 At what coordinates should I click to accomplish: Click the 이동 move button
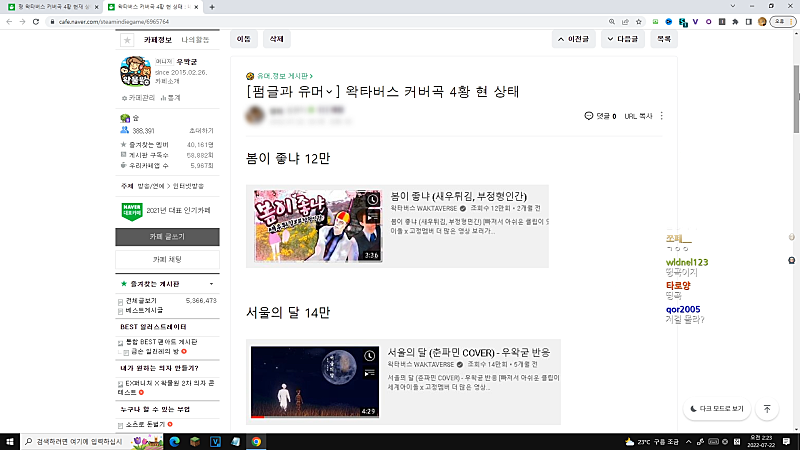244,39
